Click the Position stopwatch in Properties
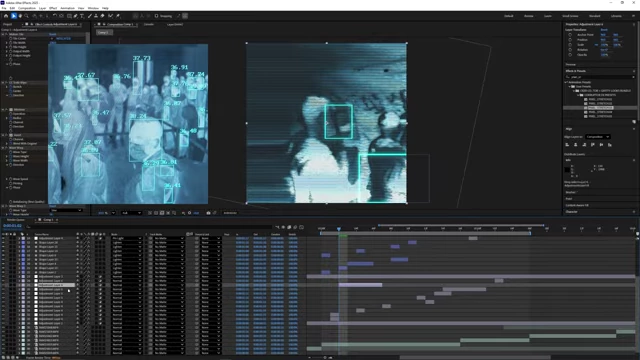This screenshot has height=360, width=640. tap(570, 40)
